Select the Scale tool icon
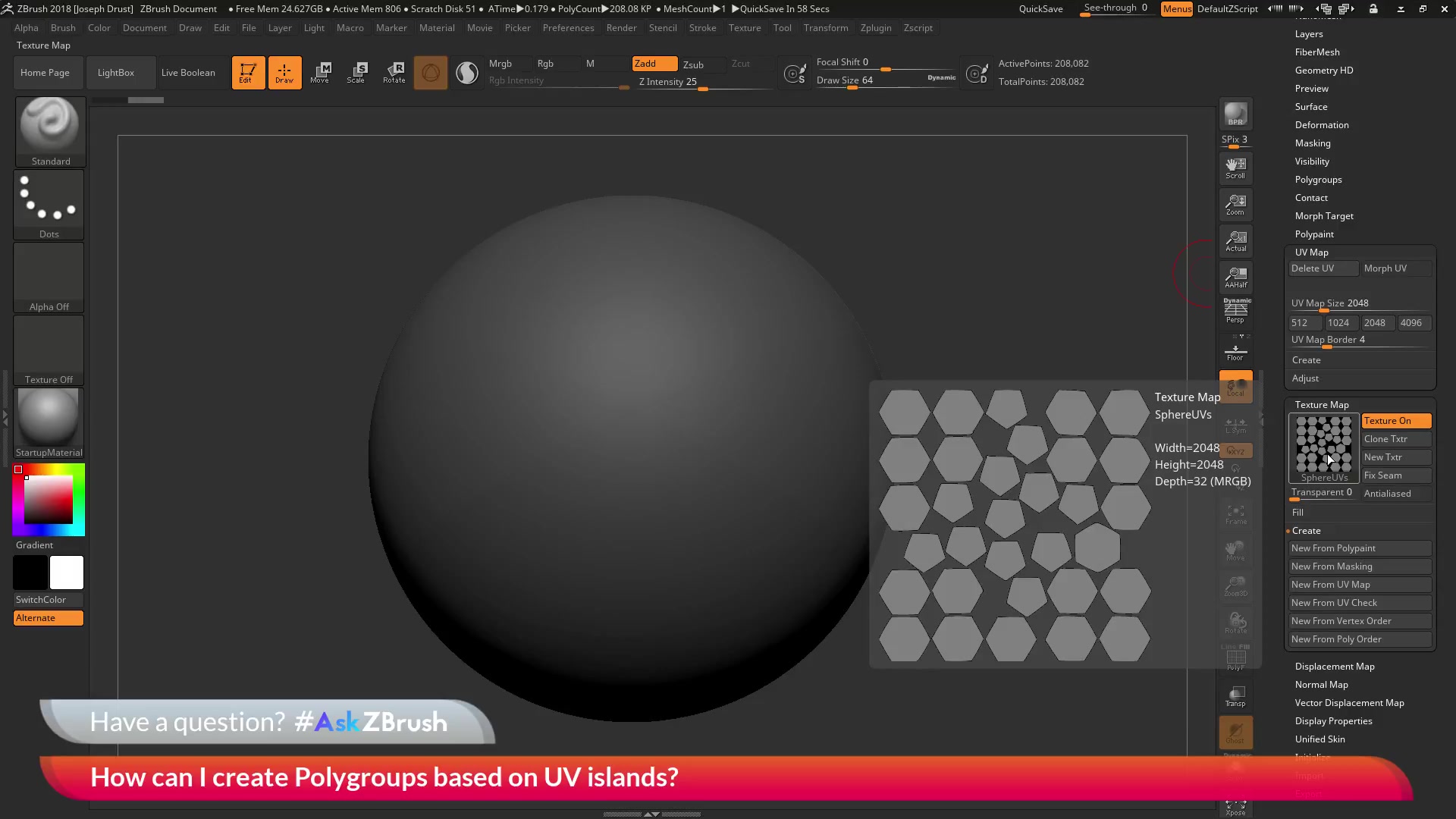 click(x=357, y=72)
